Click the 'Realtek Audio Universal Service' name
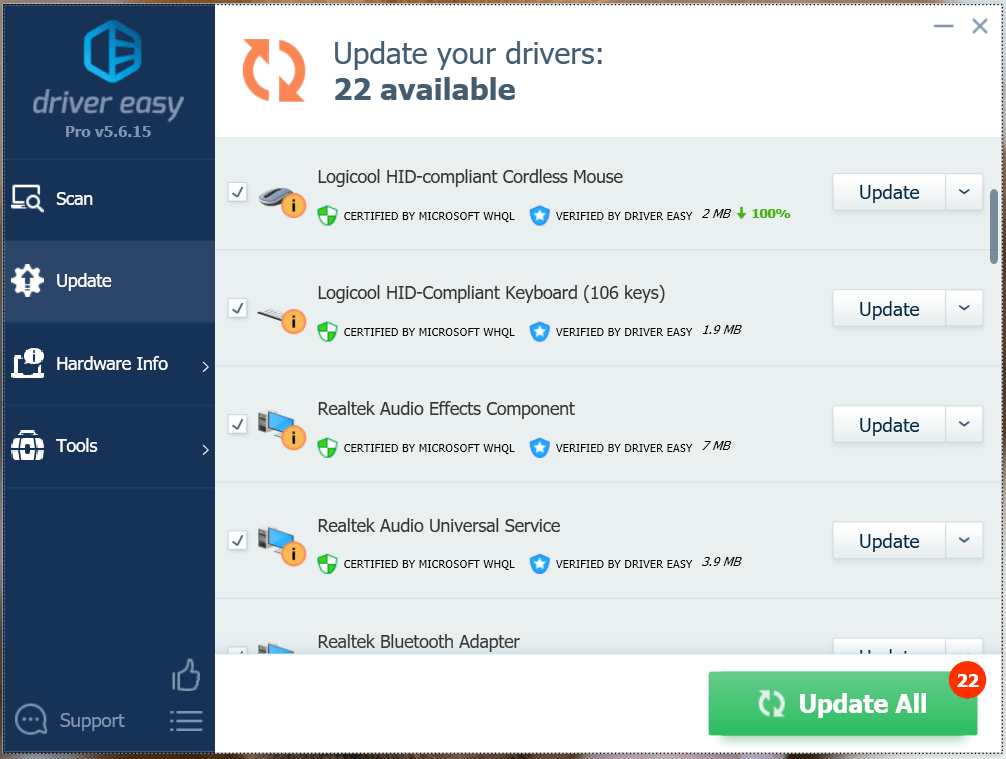The image size is (1006, 759). click(x=439, y=525)
